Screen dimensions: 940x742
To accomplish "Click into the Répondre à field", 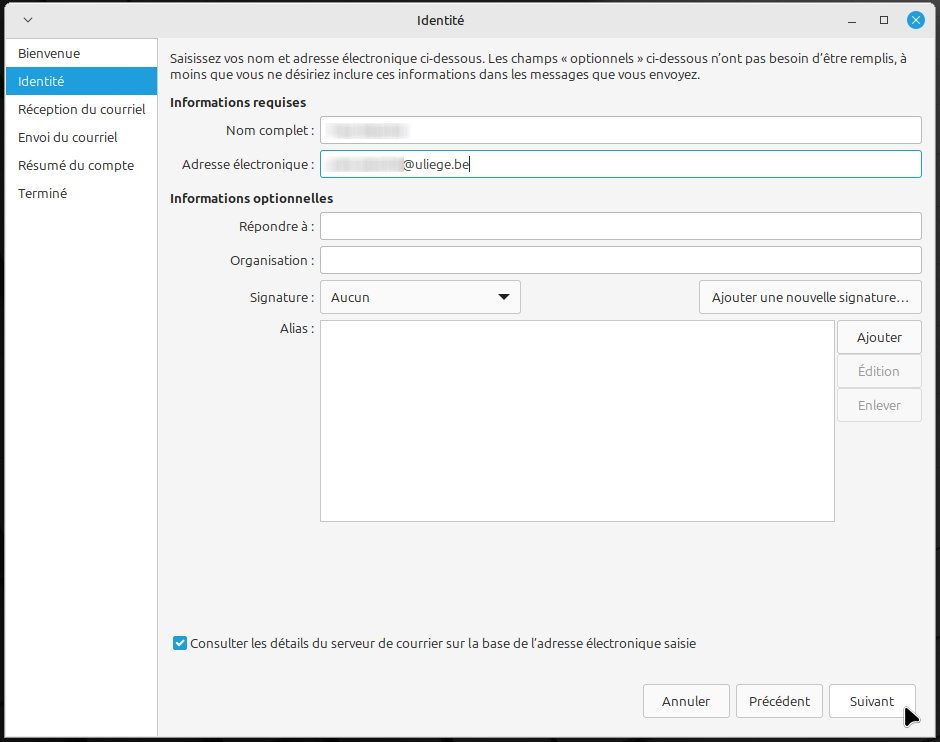I will tap(620, 226).
